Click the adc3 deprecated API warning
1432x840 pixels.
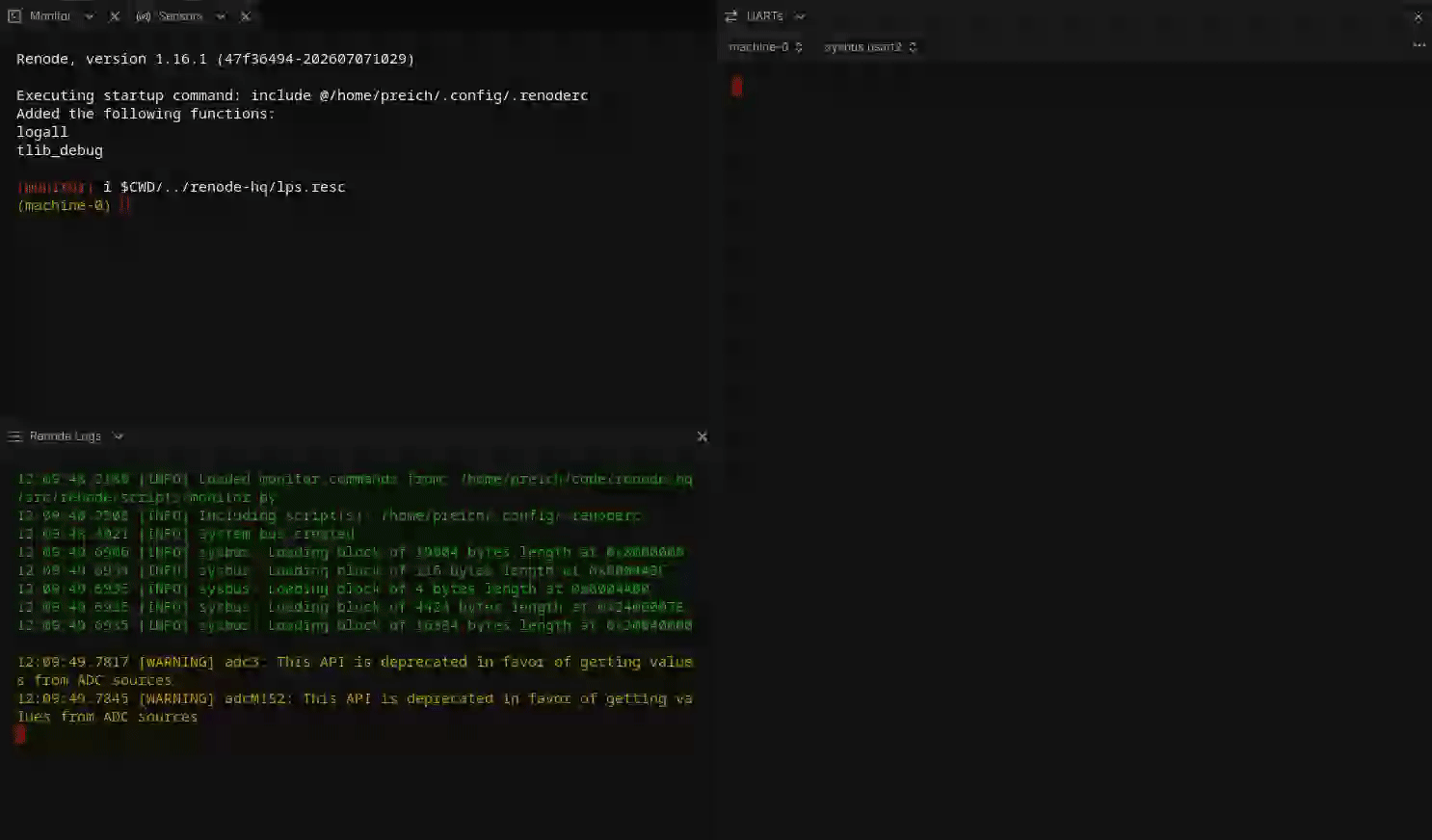click(x=355, y=670)
